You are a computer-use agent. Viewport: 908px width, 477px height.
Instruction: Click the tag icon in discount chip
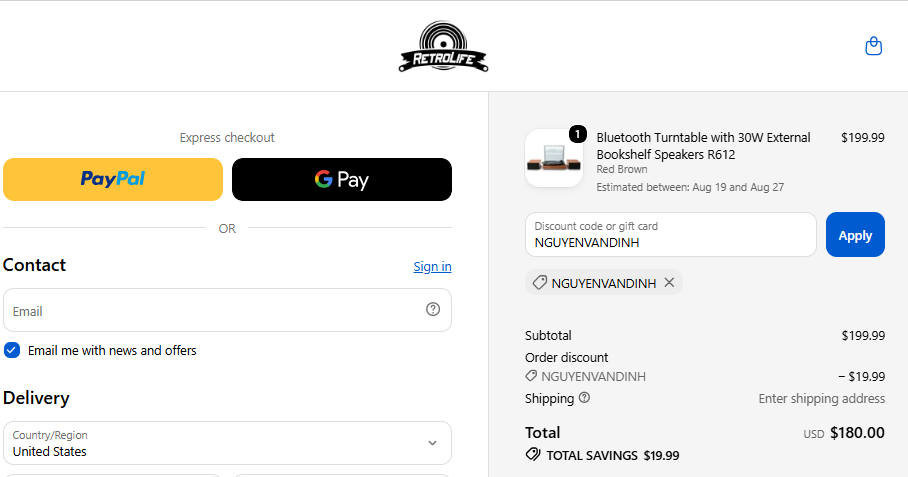540,282
